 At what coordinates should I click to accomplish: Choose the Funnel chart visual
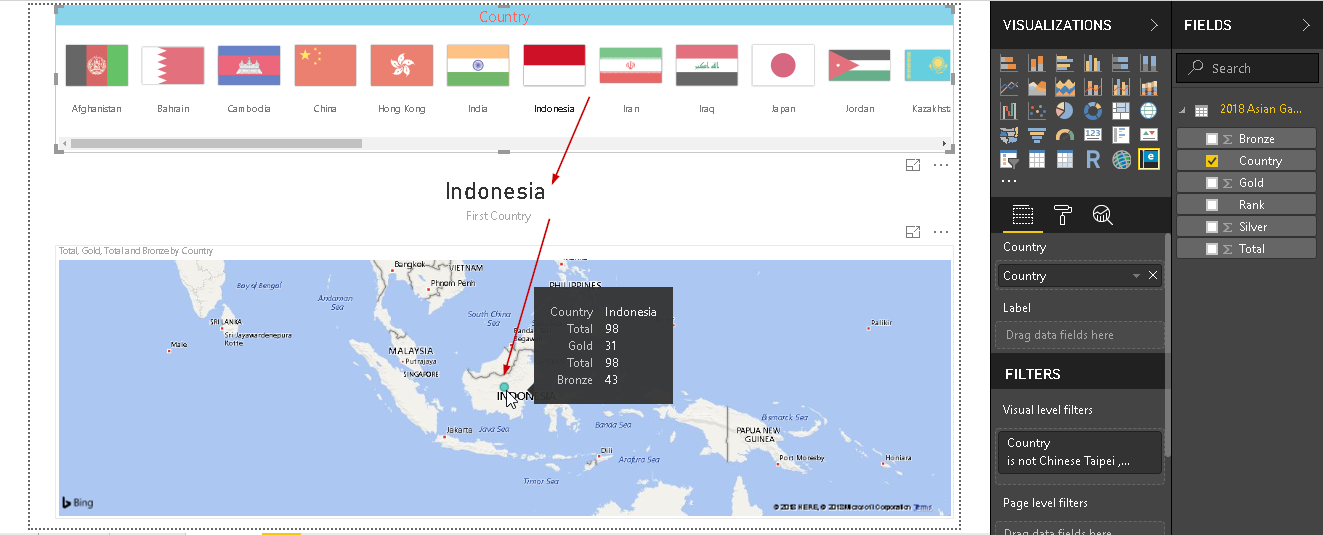[x=1037, y=135]
